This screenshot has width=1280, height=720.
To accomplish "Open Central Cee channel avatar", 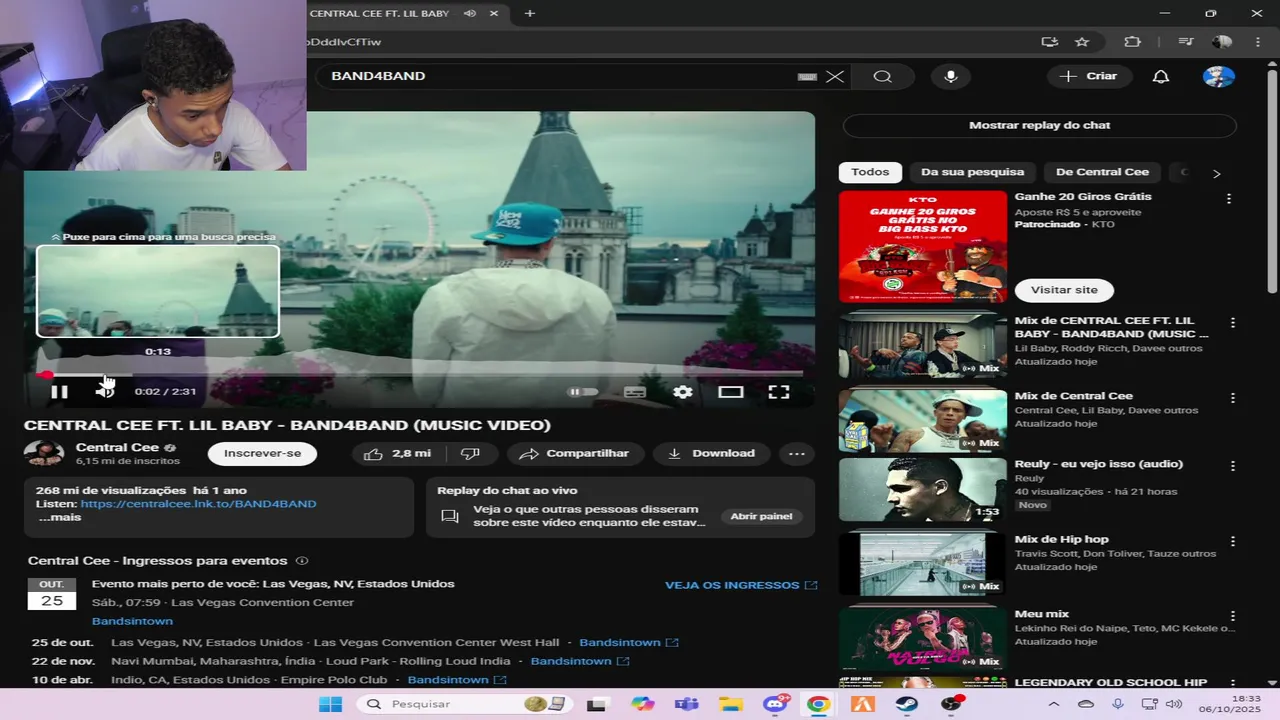I will click(x=43, y=453).
